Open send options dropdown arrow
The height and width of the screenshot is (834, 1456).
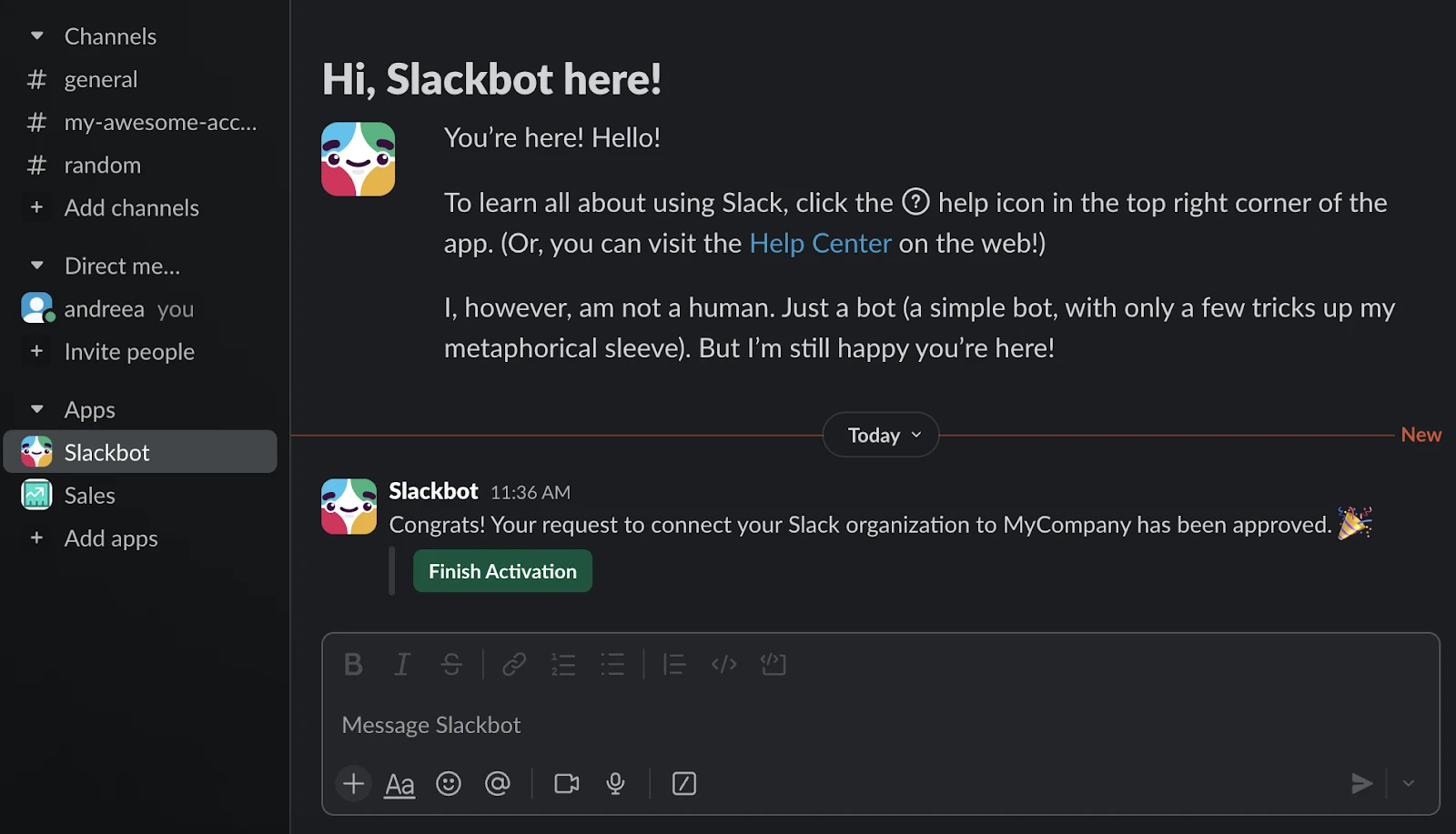click(x=1409, y=784)
